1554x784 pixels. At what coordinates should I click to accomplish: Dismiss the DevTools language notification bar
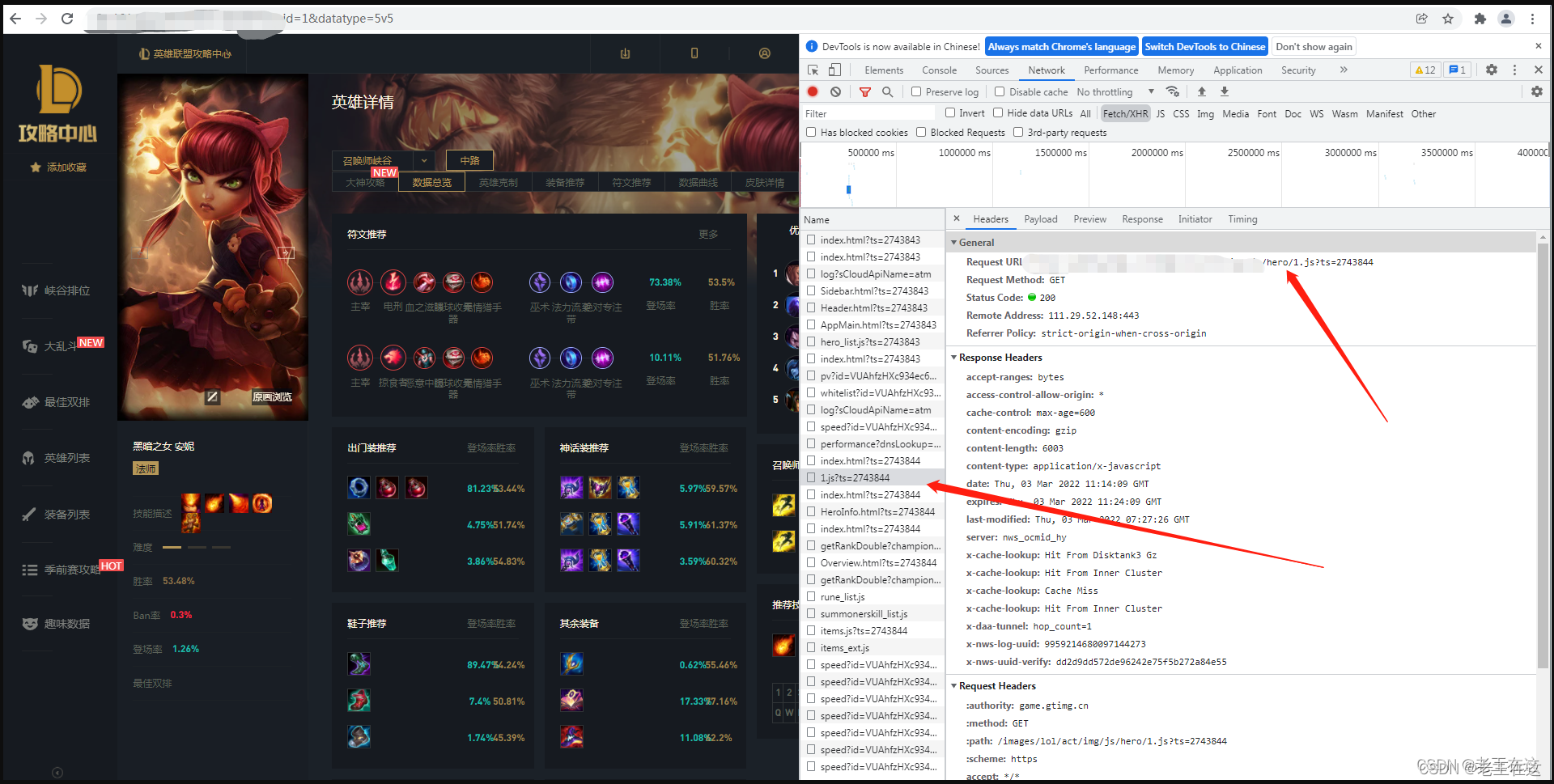1539,46
